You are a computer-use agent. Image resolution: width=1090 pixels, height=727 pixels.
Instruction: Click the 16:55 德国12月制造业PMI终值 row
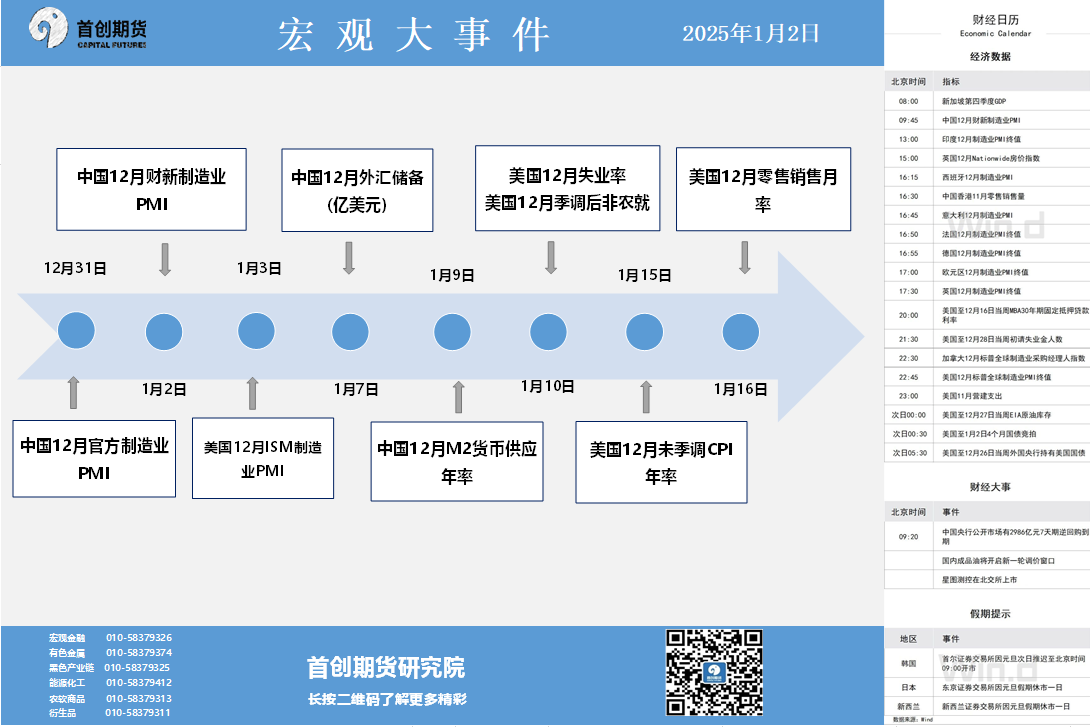[x=987, y=254]
